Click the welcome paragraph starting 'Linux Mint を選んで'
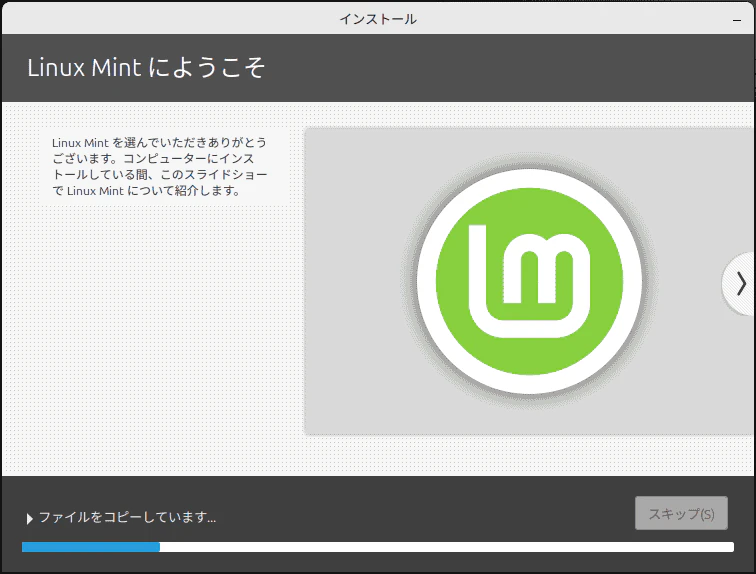Screen dimensions: 756x574 (x=160, y=166)
